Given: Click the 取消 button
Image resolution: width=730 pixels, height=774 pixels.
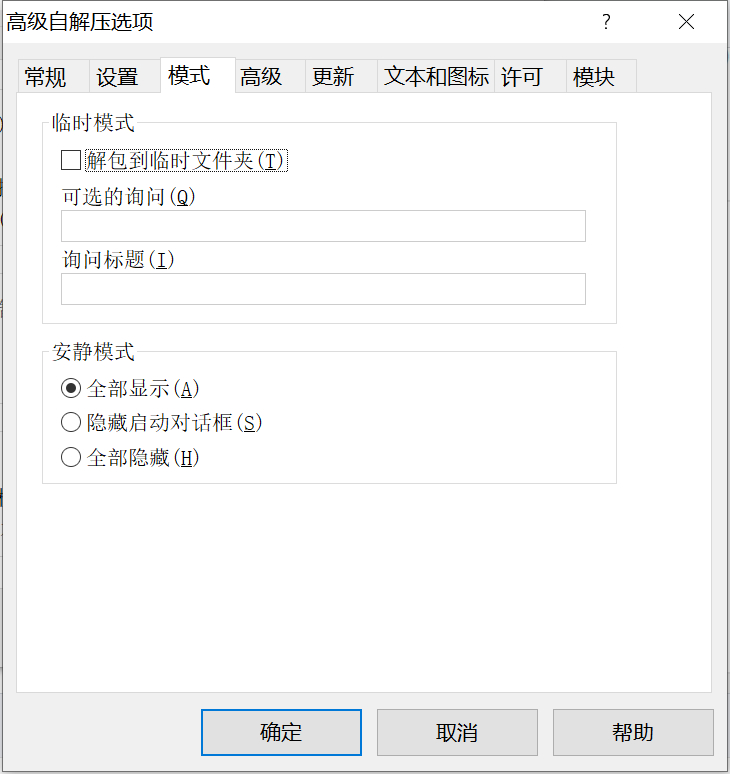Looking at the screenshot, I should coord(457,732).
